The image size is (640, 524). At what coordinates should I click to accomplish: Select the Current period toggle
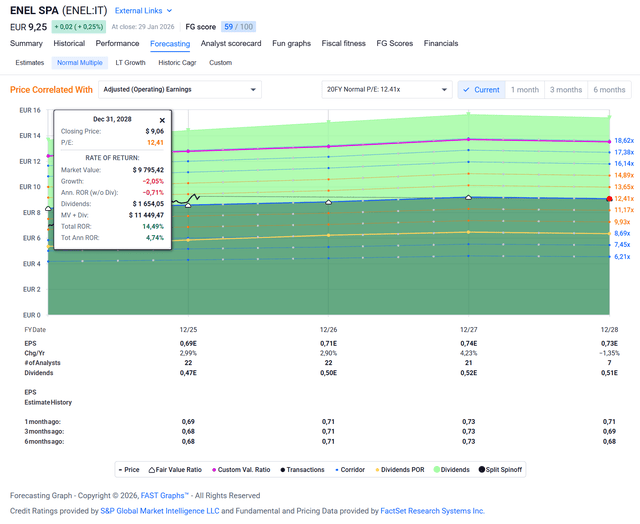pyautogui.click(x=481, y=90)
